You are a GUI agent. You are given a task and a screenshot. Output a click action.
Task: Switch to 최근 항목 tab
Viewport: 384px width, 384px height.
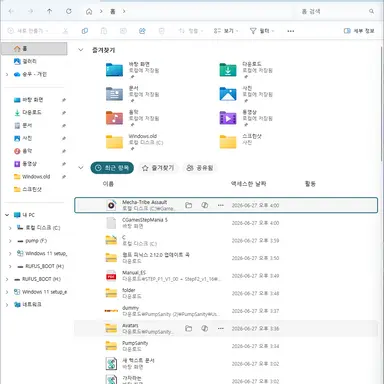(112, 168)
